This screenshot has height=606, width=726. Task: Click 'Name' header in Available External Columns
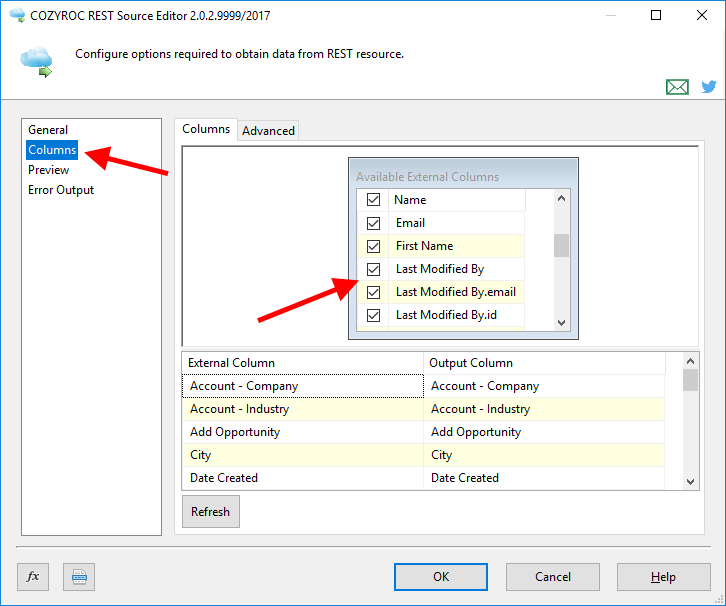(457, 200)
